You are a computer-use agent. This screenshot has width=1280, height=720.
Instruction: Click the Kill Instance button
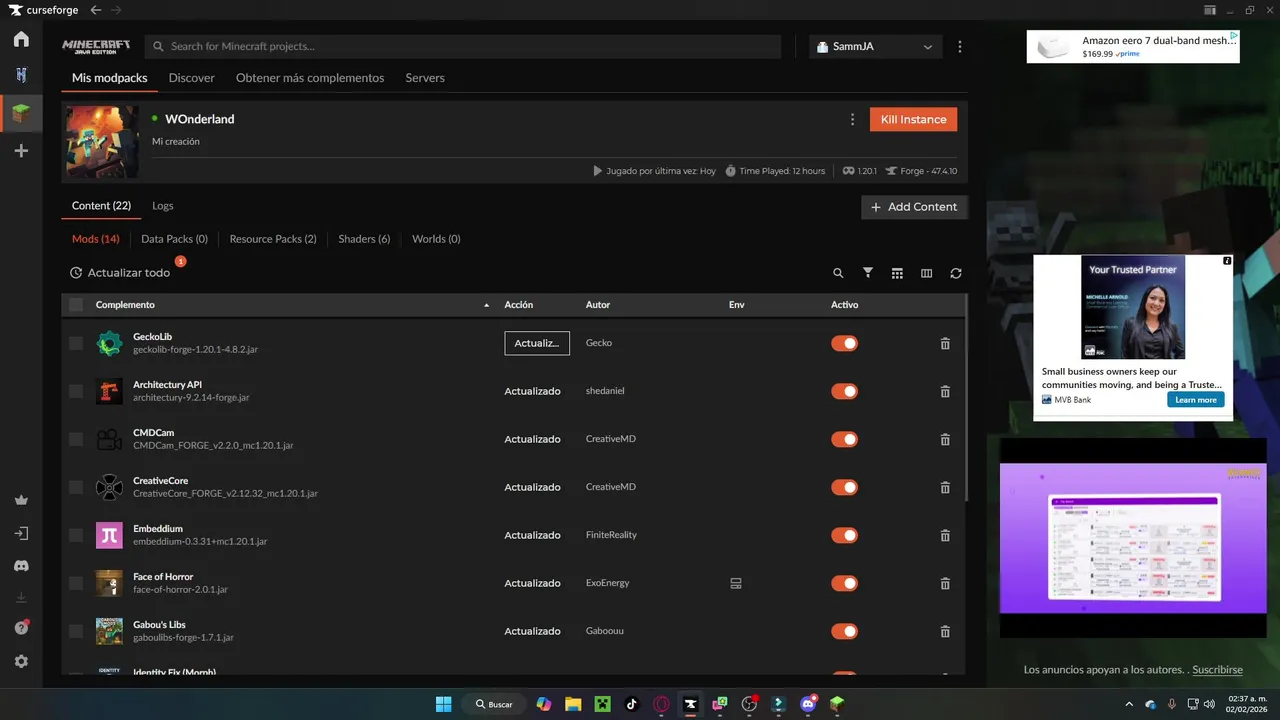[913, 119]
